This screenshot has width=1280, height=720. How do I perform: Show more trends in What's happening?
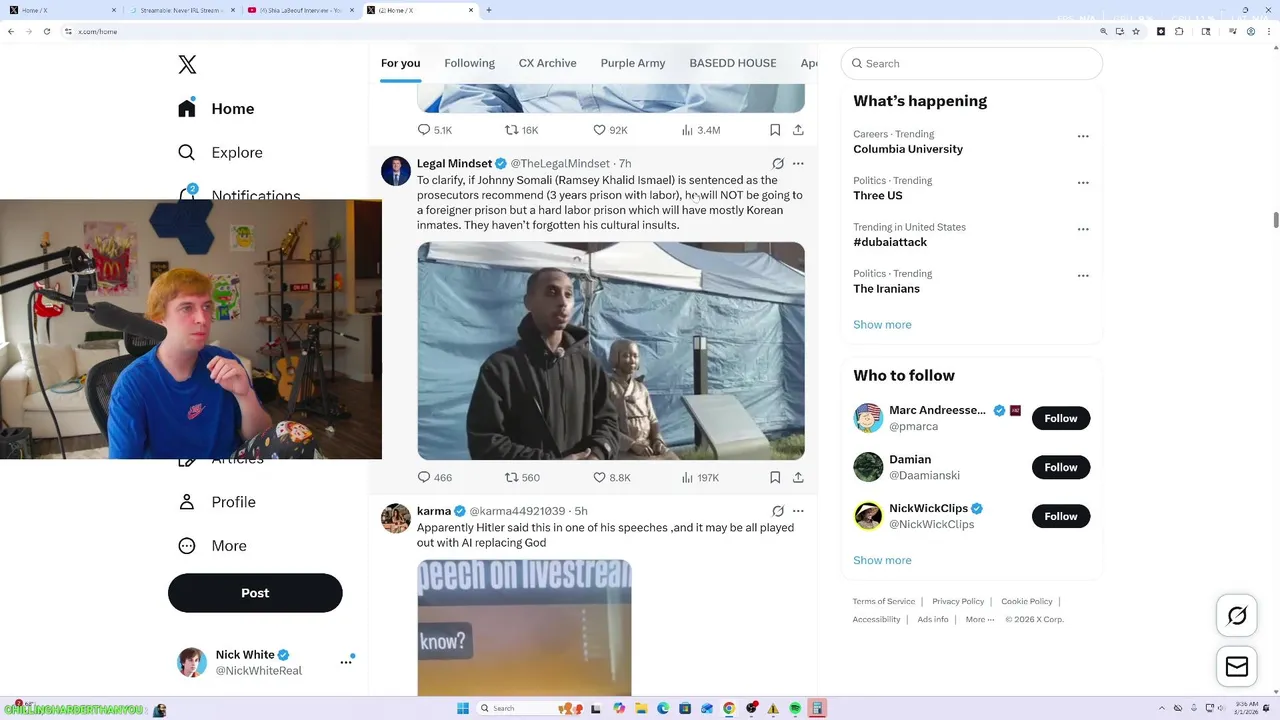(882, 325)
